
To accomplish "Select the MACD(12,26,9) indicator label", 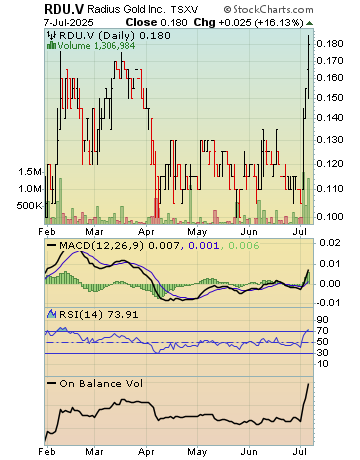I will pyautogui.click(x=102, y=246).
